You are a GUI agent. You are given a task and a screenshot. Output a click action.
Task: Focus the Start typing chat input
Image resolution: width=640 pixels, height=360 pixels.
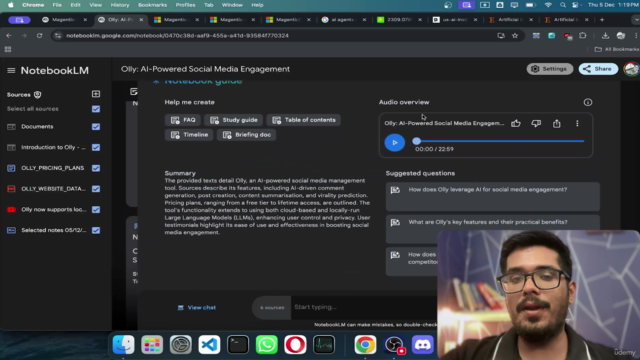(x=364, y=307)
